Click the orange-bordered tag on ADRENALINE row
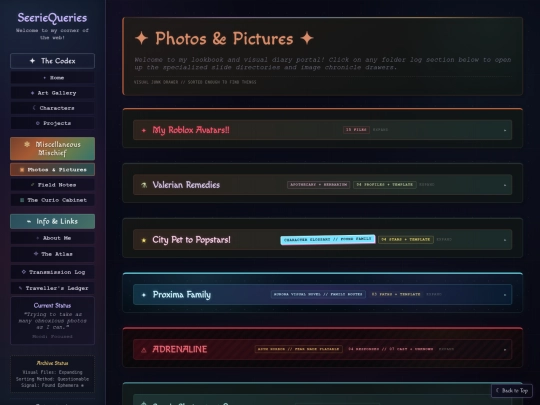The width and height of the screenshot is (540, 405). click(299, 349)
